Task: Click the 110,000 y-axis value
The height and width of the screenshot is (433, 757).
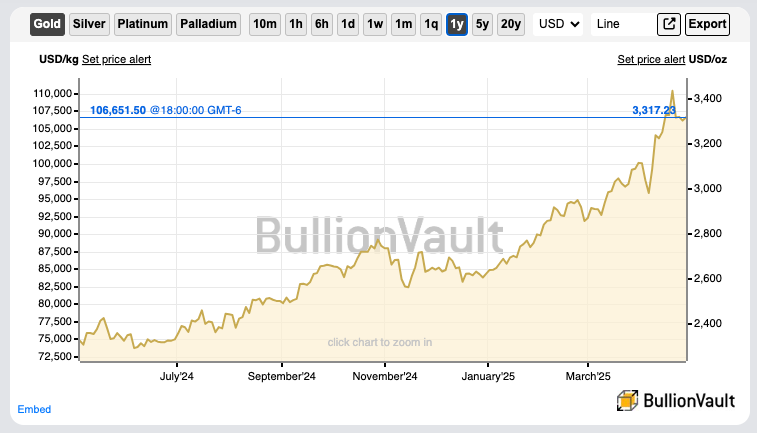Action: click(x=52, y=93)
